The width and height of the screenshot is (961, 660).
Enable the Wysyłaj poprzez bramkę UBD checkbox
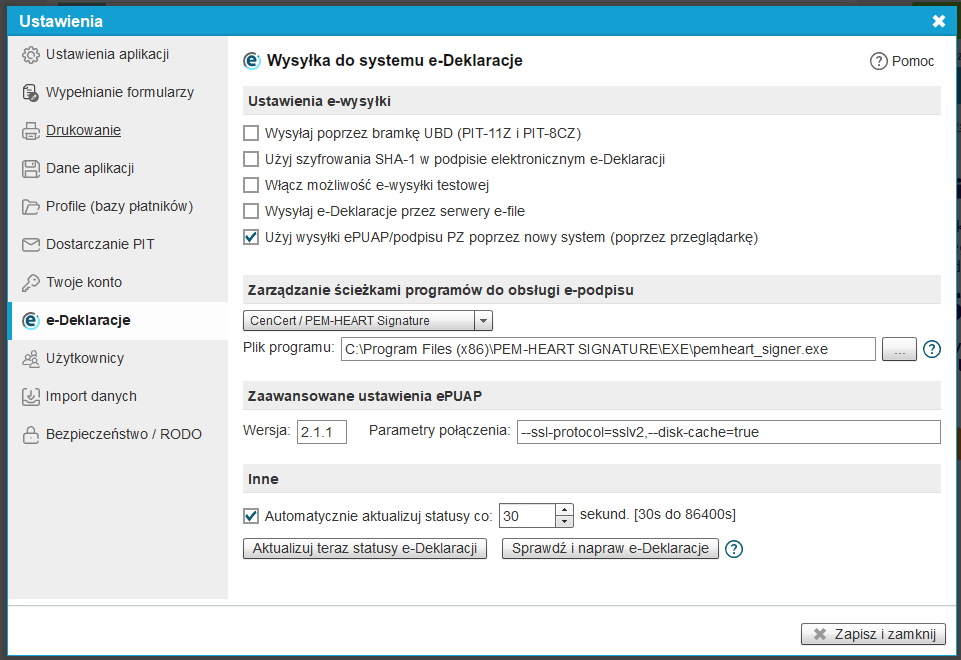tap(251, 133)
